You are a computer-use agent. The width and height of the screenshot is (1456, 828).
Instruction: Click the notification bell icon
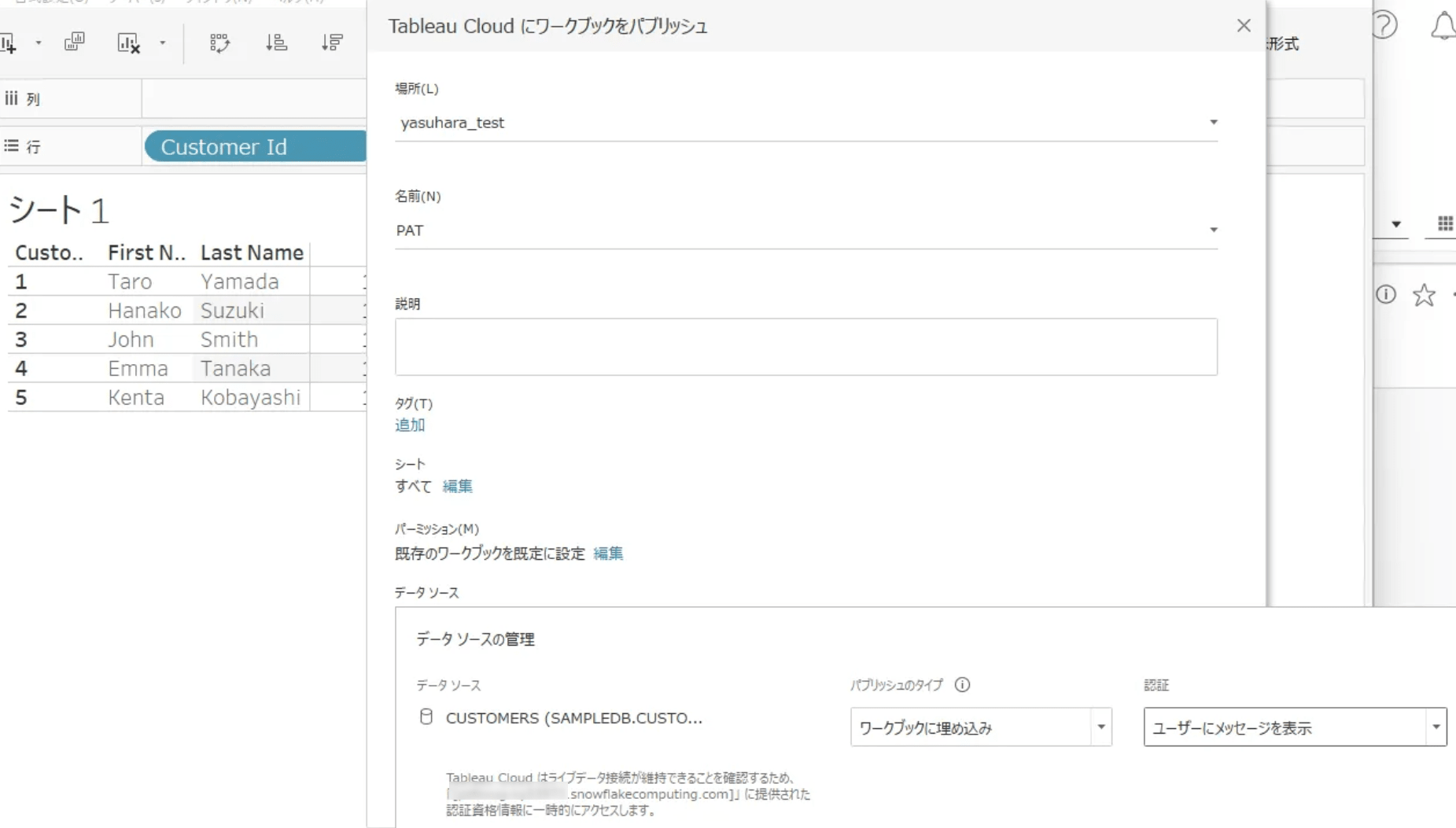coord(1443,25)
